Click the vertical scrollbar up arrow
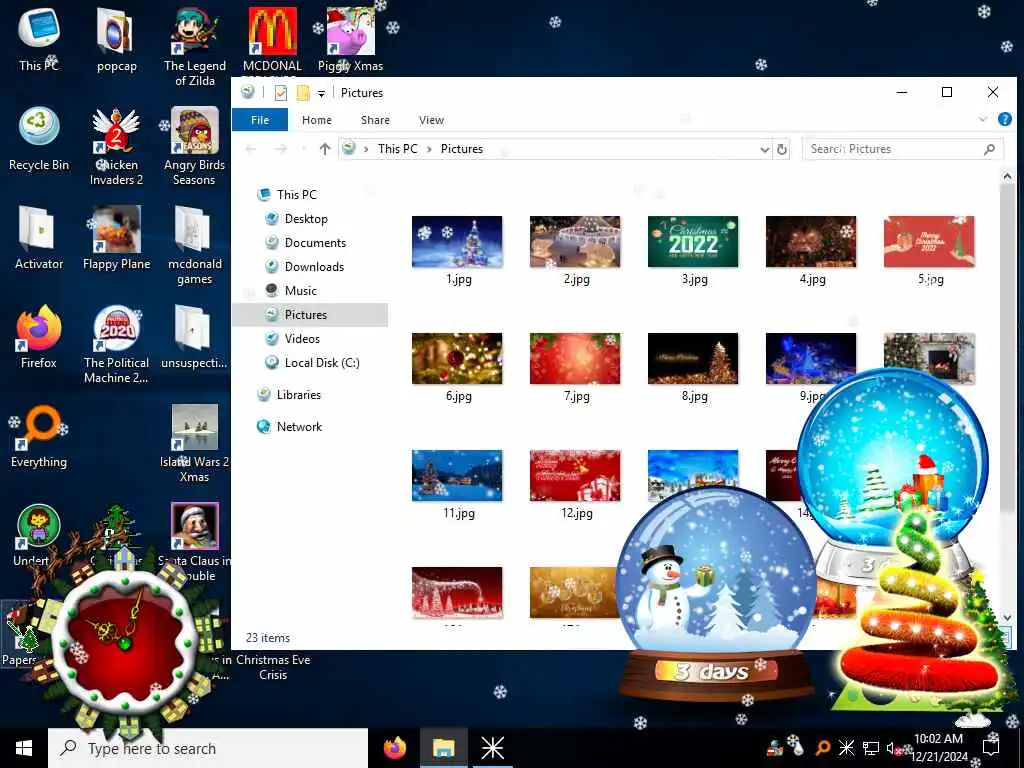 (x=1006, y=176)
